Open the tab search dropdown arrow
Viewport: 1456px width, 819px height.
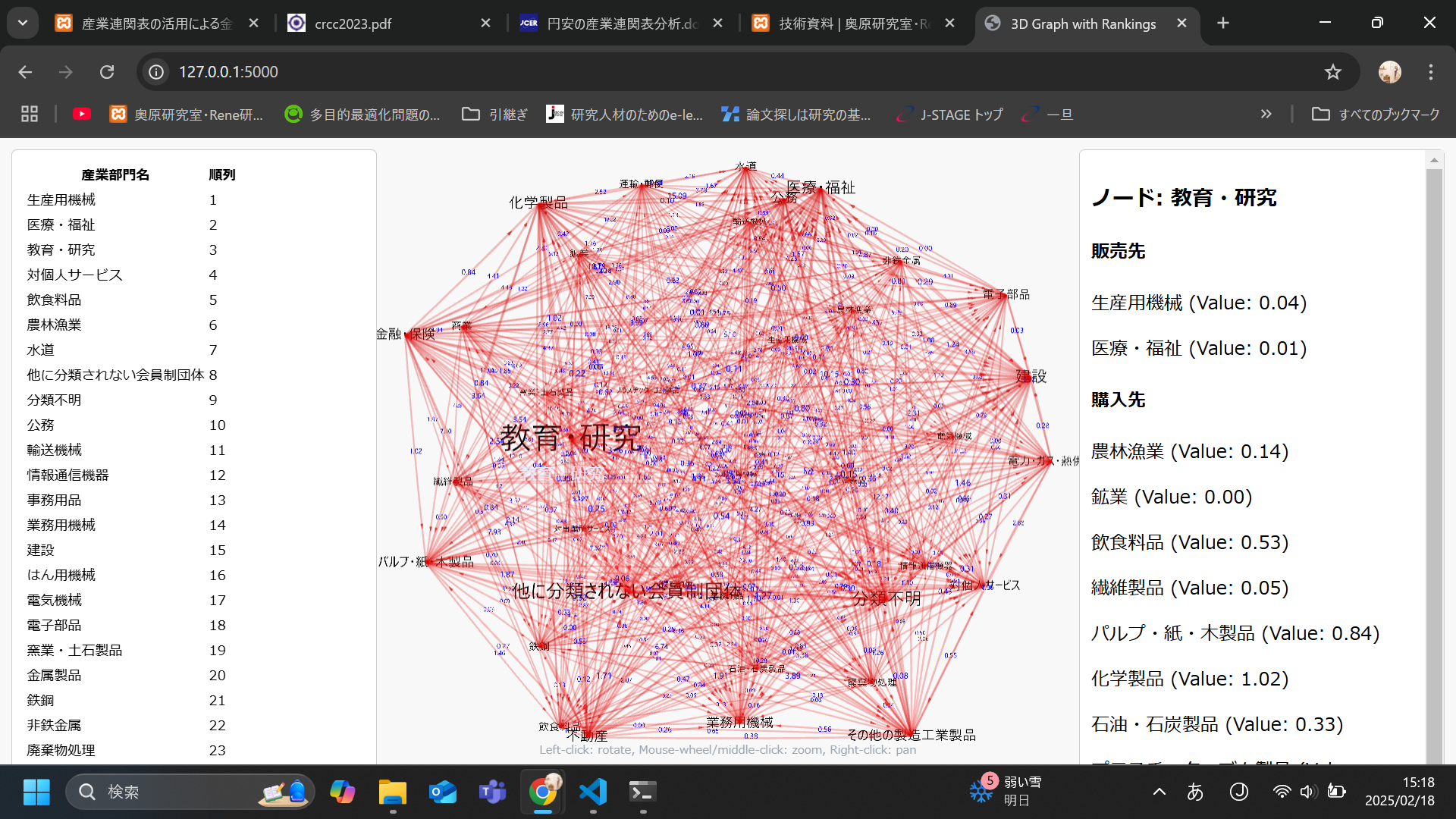(x=22, y=23)
